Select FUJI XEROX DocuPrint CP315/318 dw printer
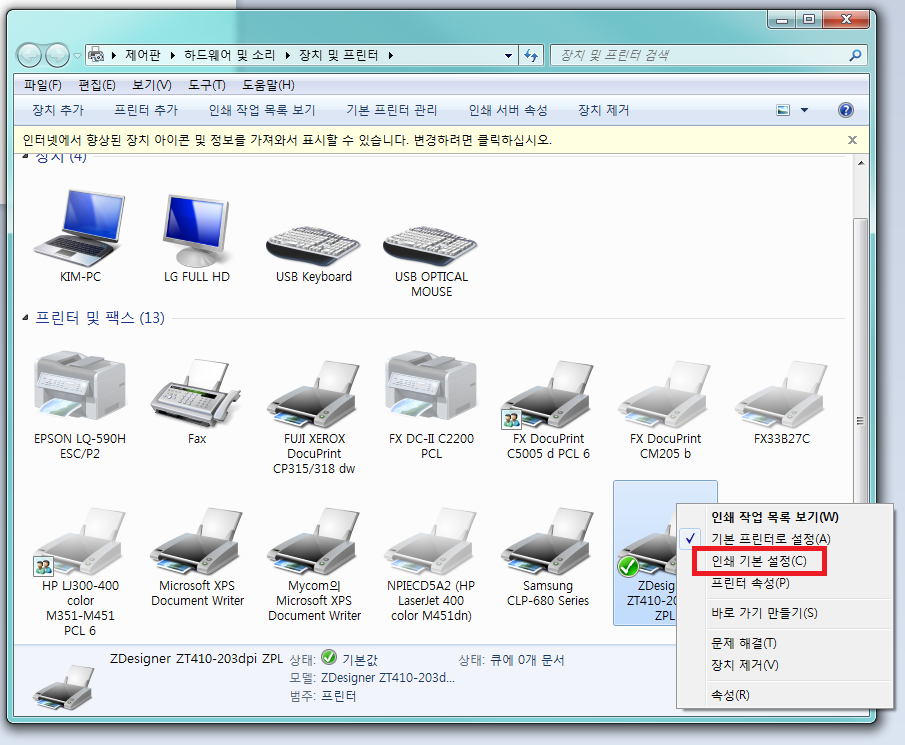Image resolution: width=905 pixels, height=745 pixels. point(313,395)
